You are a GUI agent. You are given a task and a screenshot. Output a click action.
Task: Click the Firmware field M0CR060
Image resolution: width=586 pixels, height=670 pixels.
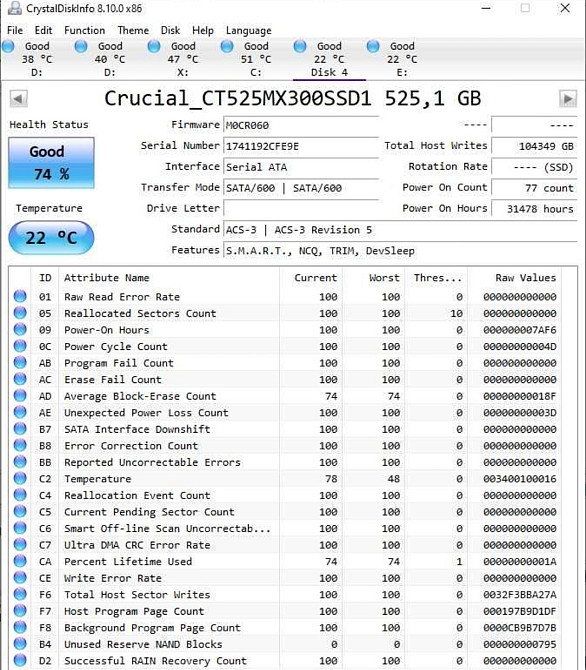301,125
